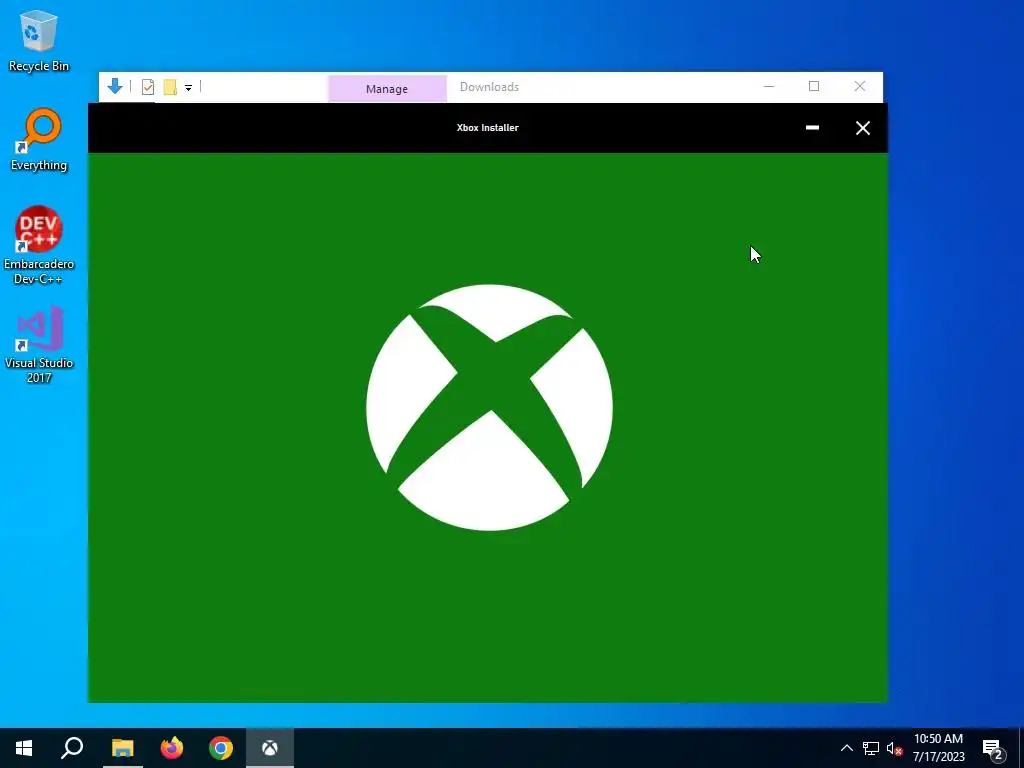
Task: Open taskbar Search magnifier
Action: [72, 748]
